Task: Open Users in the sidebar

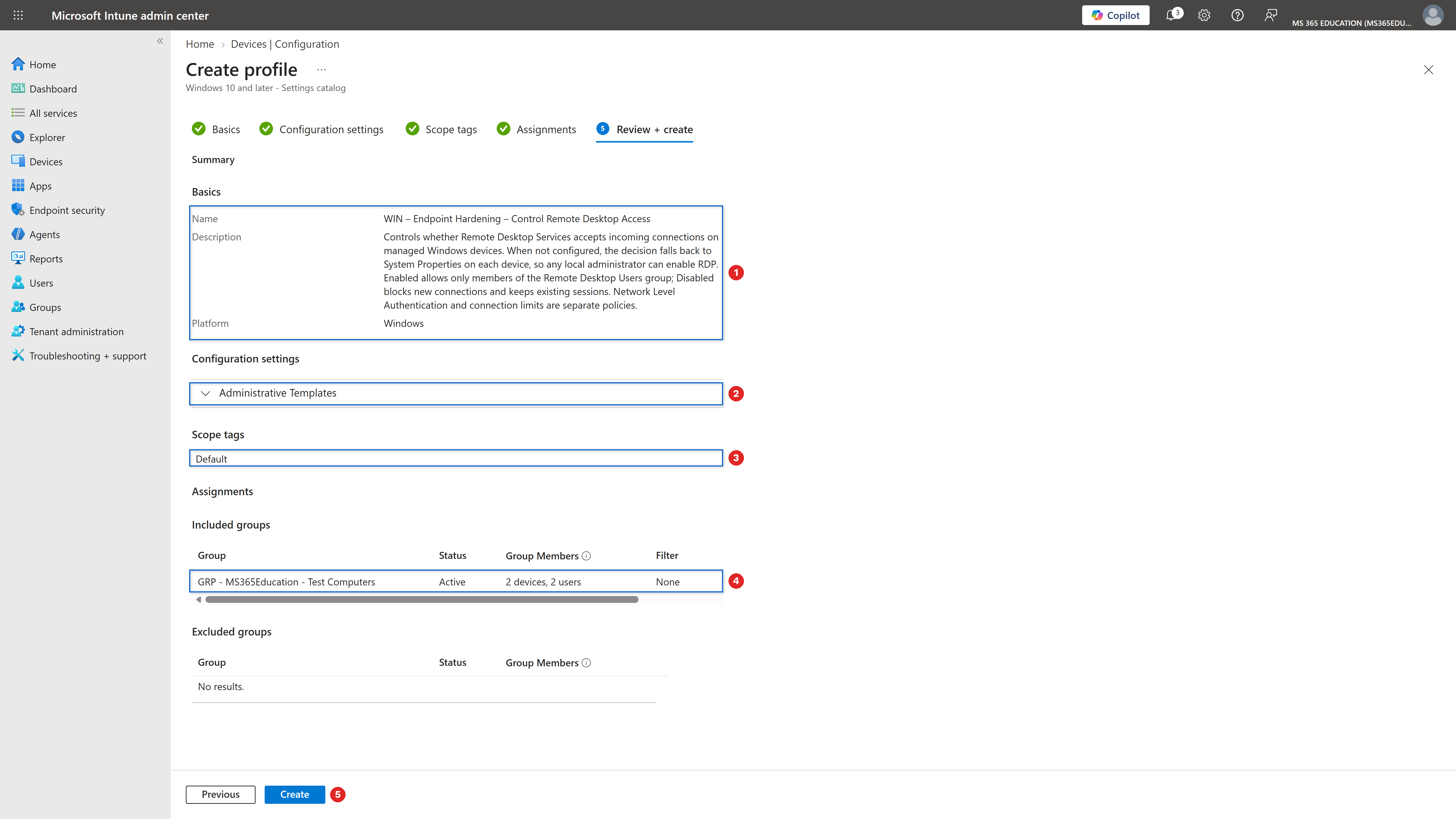Action: (x=41, y=283)
